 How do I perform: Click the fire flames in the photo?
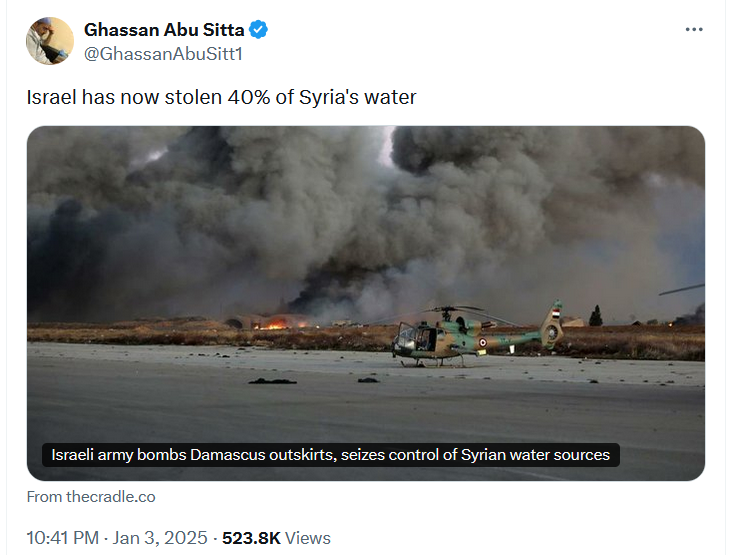(272, 324)
